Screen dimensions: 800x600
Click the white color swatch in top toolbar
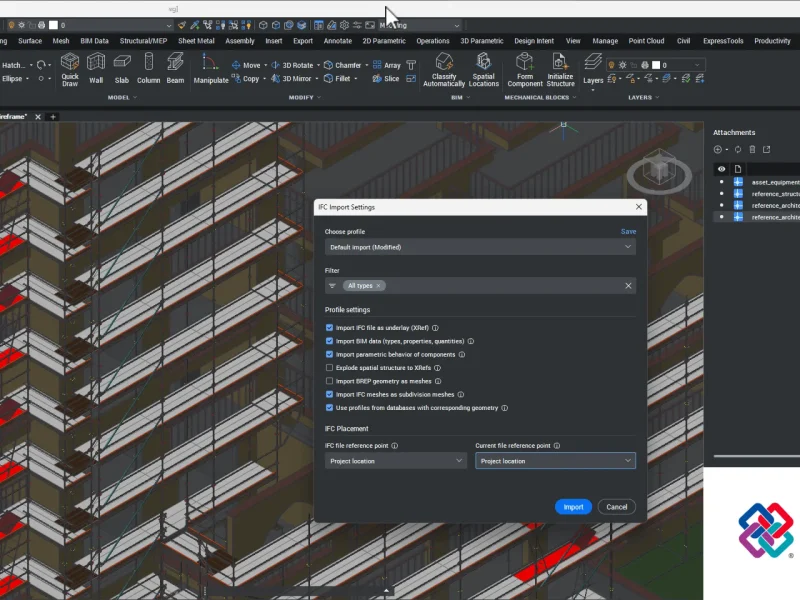pyautogui.click(x=53, y=25)
